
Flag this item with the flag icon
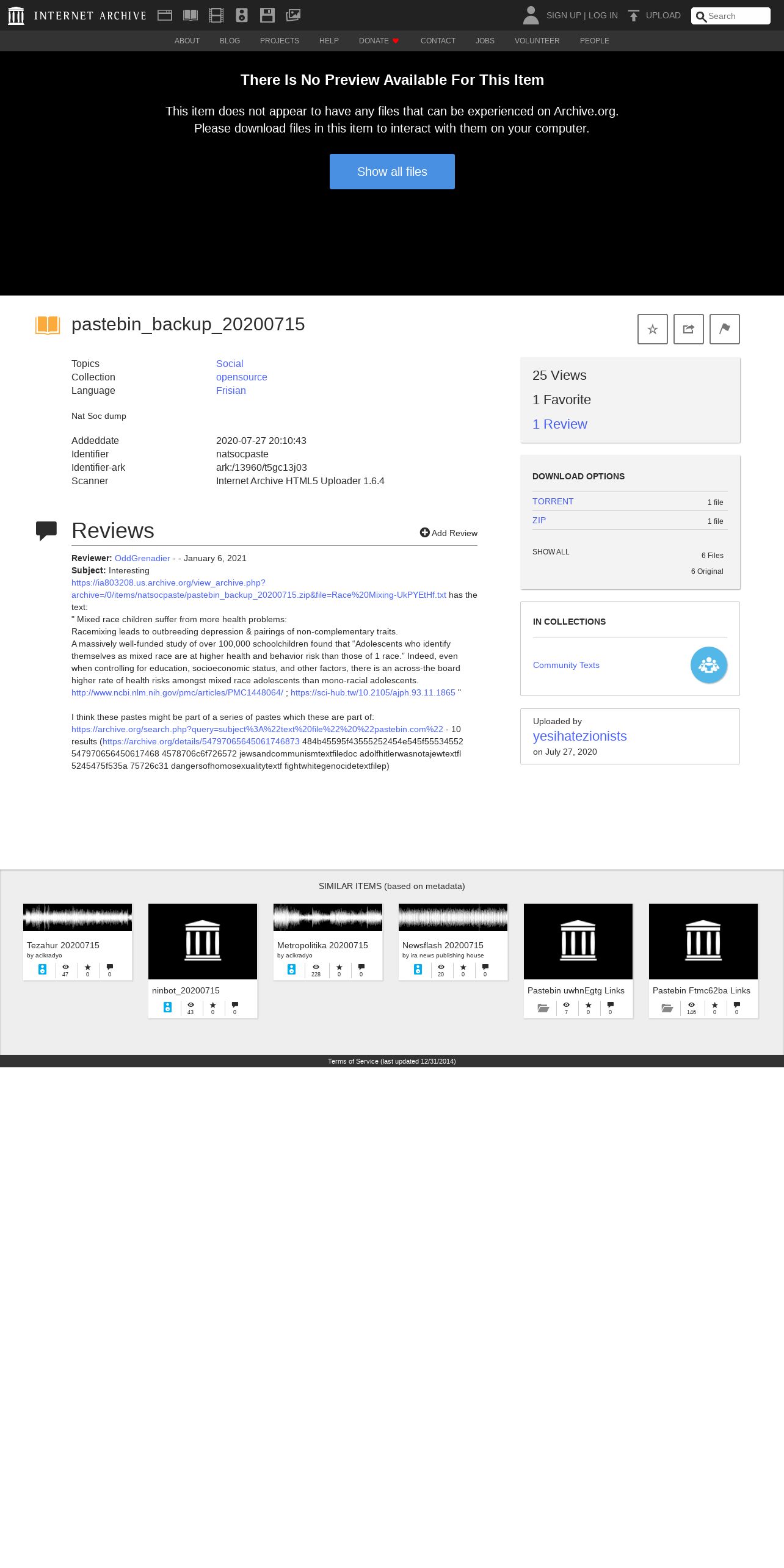pyautogui.click(x=725, y=329)
